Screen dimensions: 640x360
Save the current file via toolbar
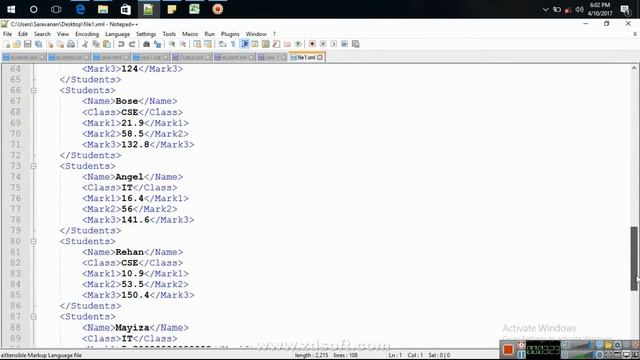coord(28,44)
